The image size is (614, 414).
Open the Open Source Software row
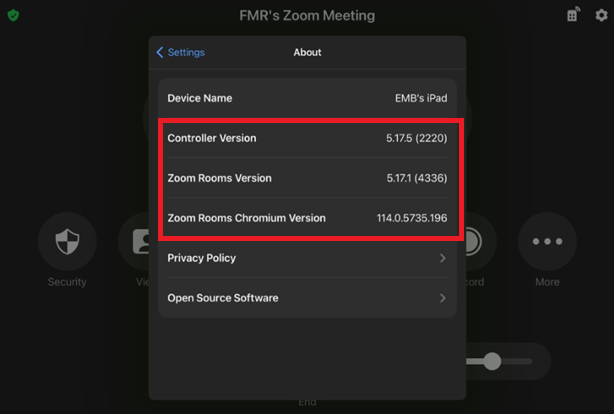pyautogui.click(x=307, y=298)
